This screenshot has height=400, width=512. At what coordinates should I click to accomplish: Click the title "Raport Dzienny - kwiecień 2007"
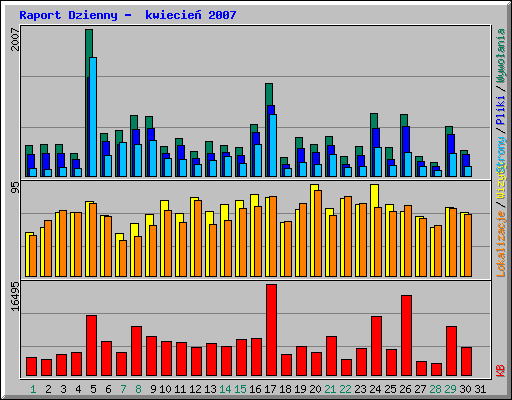128,15
